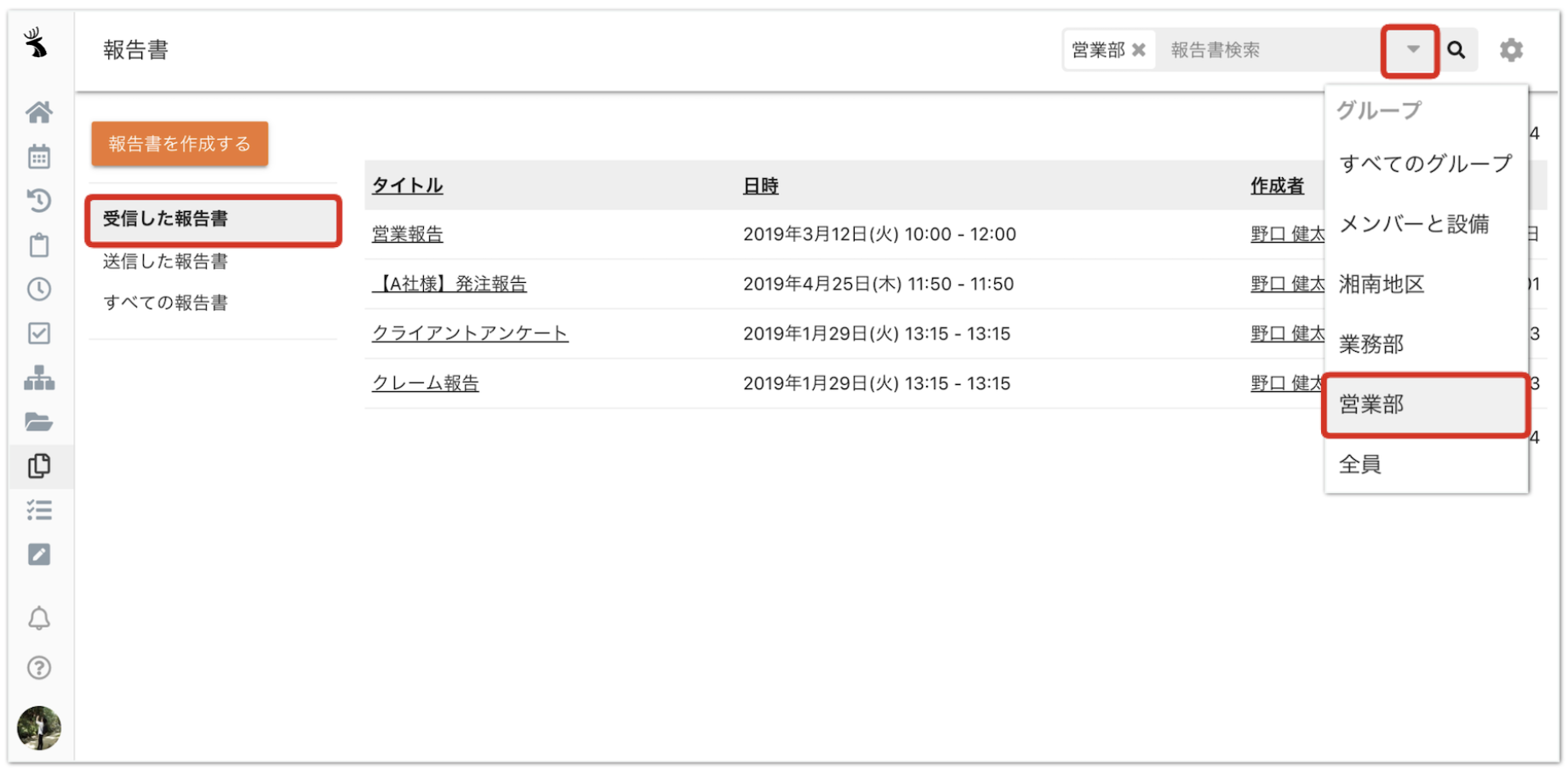Click the help question mark icon

[x=39, y=668]
